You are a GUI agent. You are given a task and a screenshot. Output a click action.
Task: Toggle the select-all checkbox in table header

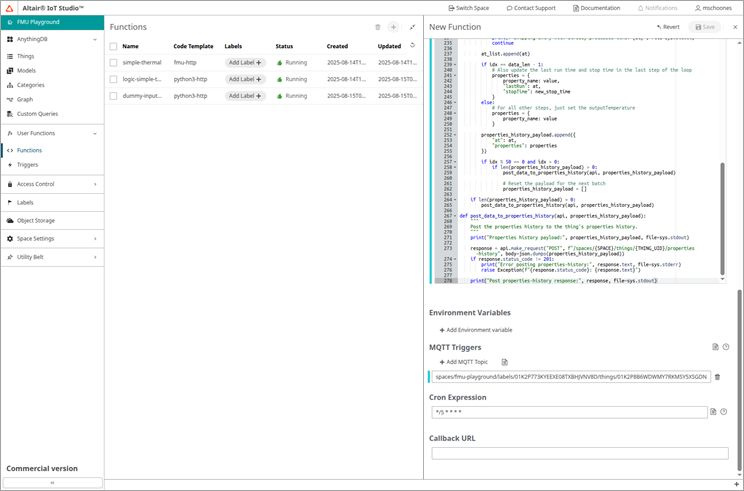coord(113,46)
